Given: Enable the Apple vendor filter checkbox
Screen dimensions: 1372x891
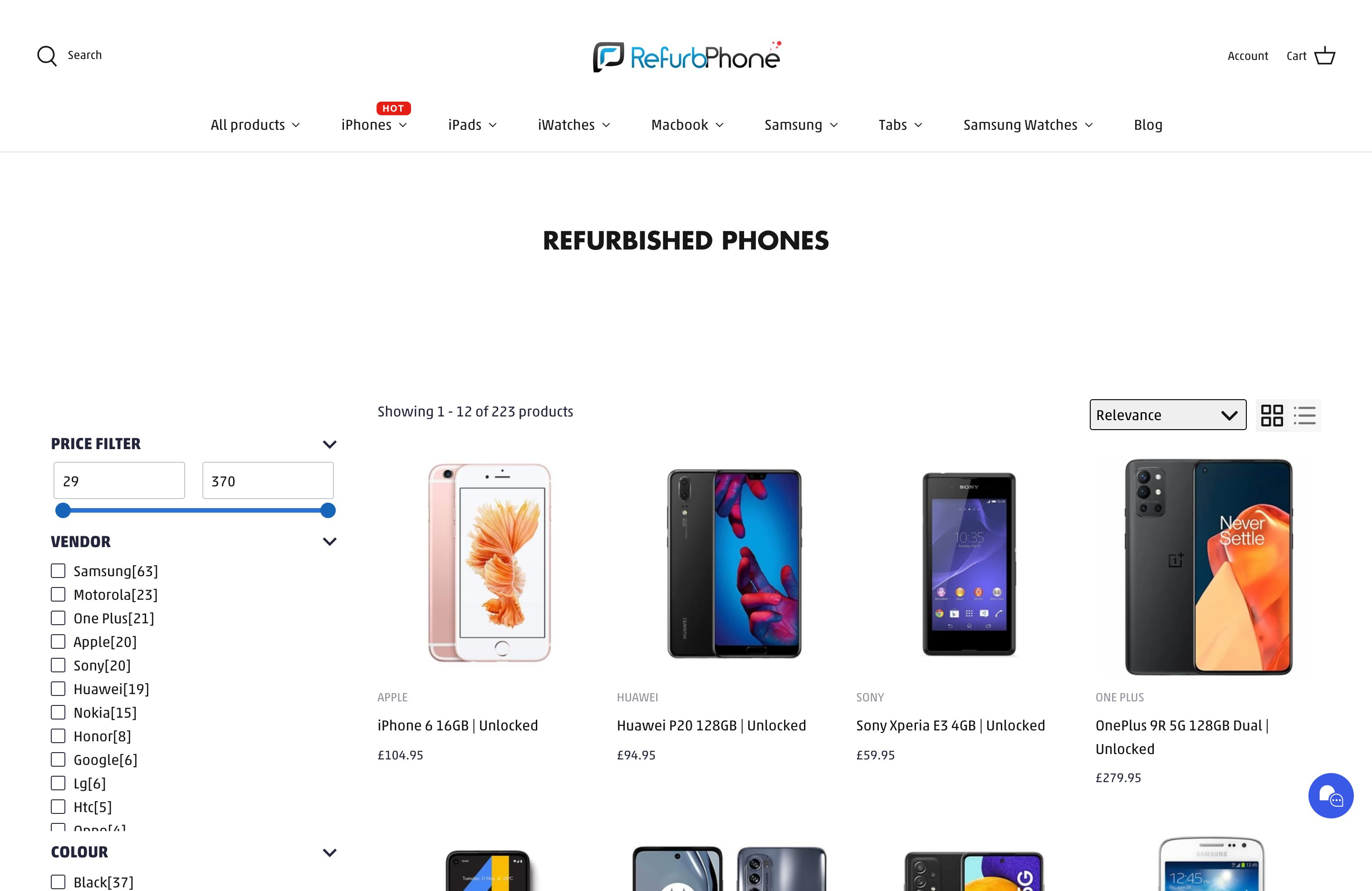Looking at the screenshot, I should click(x=58, y=641).
